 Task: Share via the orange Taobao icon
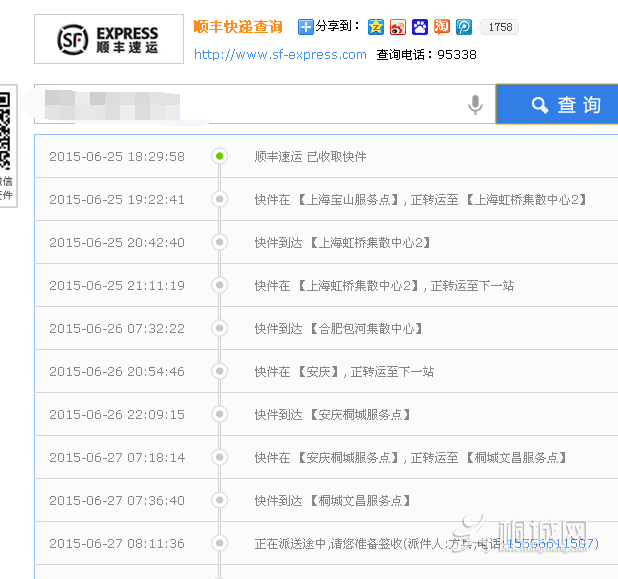[442, 27]
